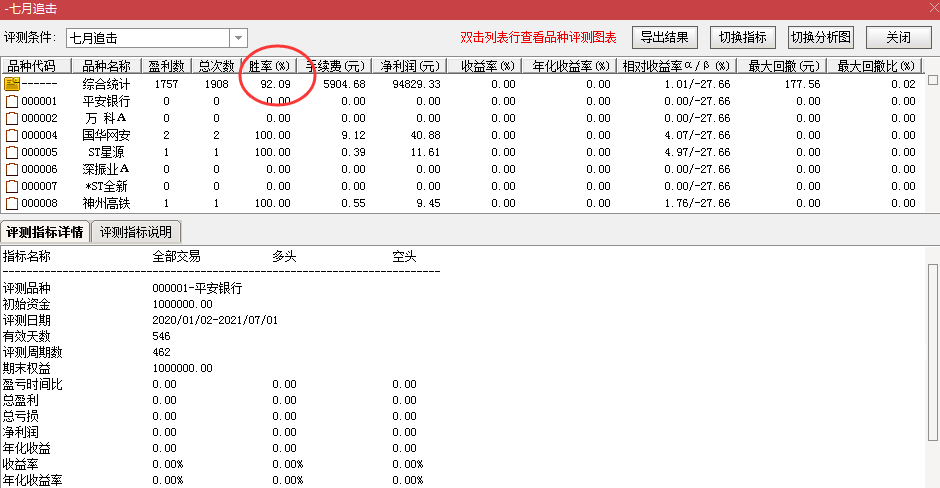Click the 综合统计 summary folder icon
Image resolution: width=940 pixels, height=488 pixels.
pyautogui.click(x=12, y=84)
